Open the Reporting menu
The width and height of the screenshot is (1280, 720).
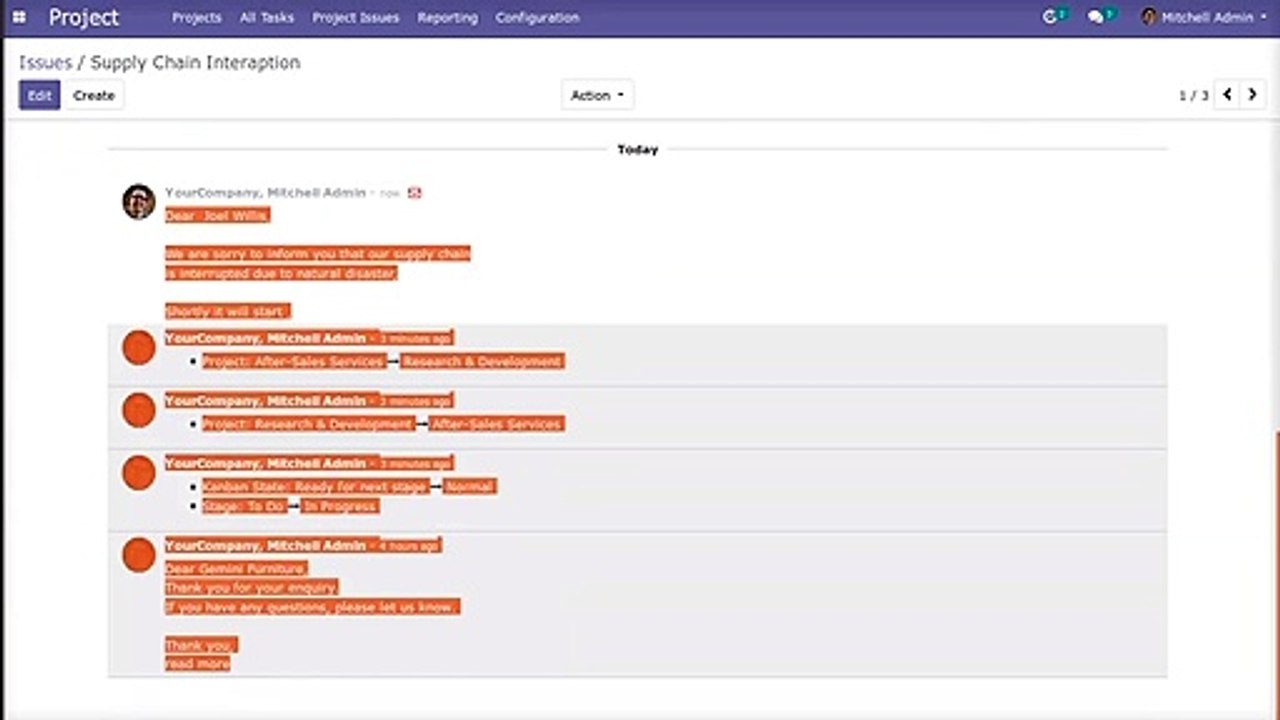[447, 17]
